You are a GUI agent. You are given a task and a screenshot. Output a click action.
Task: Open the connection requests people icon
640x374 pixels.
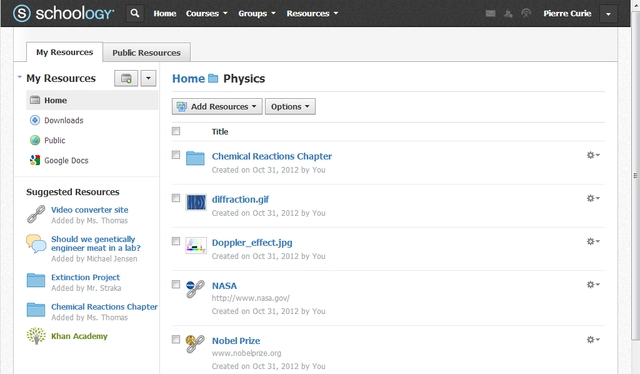pos(508,13)
